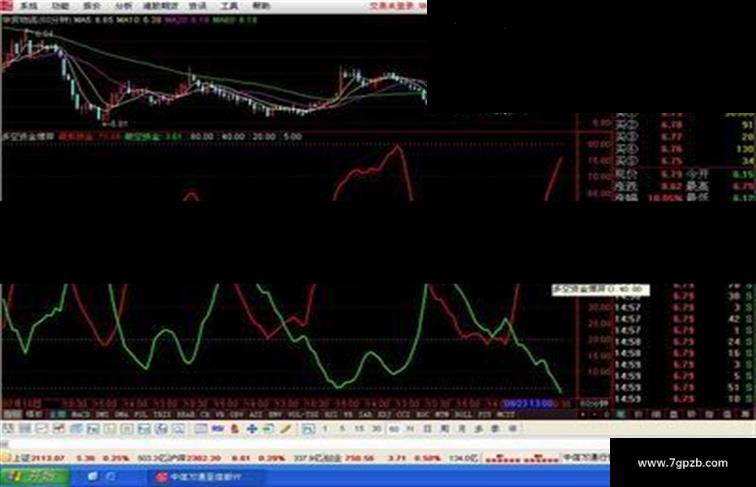Switch to the VOL-TDX indicator tab
The width and height of the screenshot is (756, 487).
coord(303,414)
